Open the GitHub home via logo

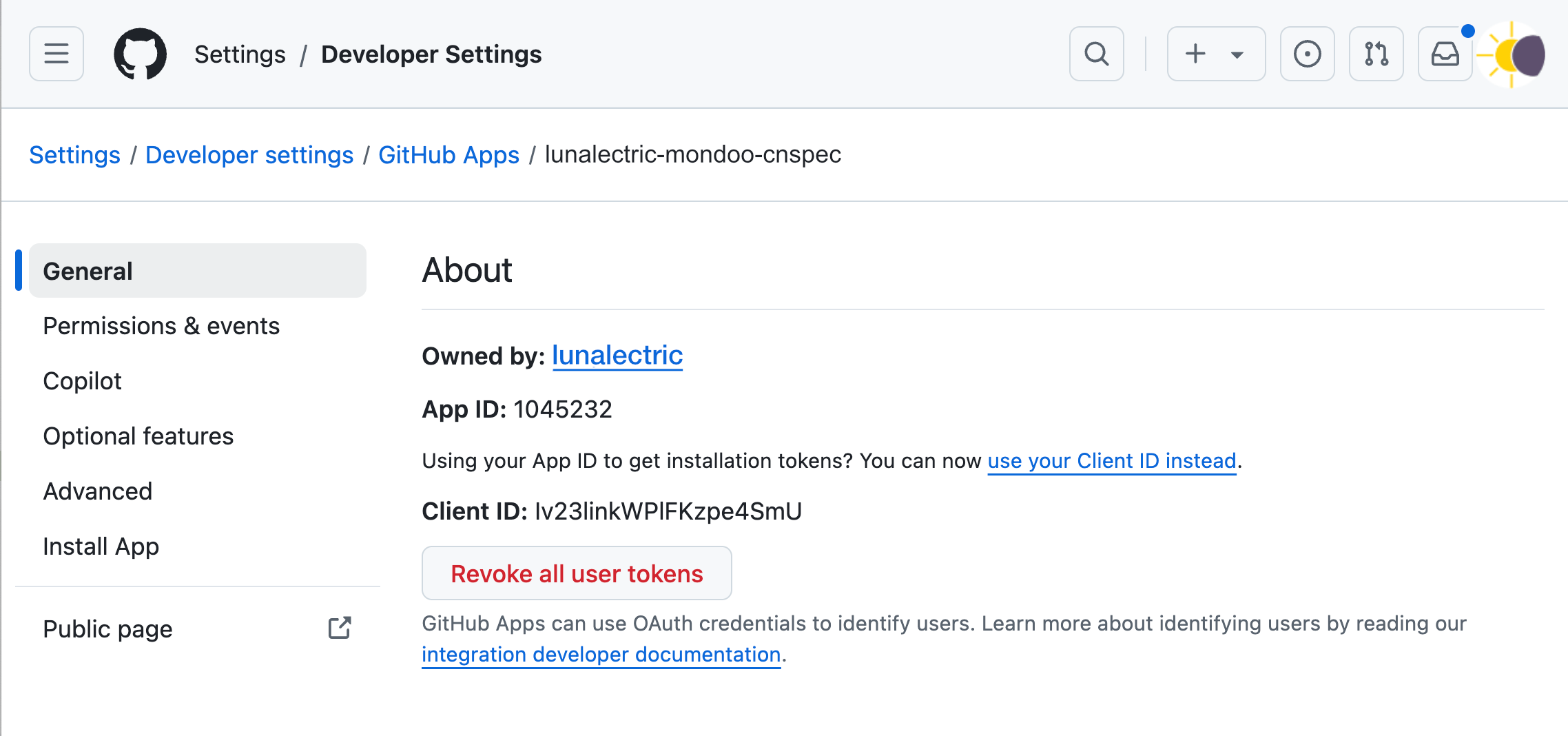[x=141, y=53]
